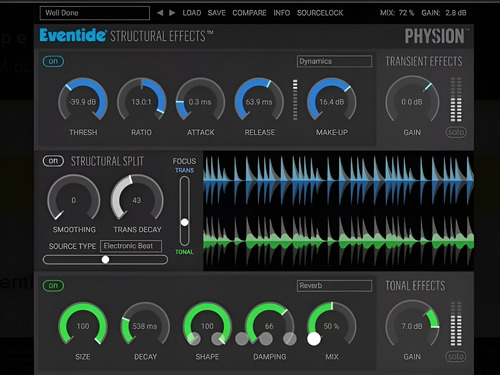Click the source type horizontal slider handle
The height and width of the screenshot is (375, 500).
[105, 259]
